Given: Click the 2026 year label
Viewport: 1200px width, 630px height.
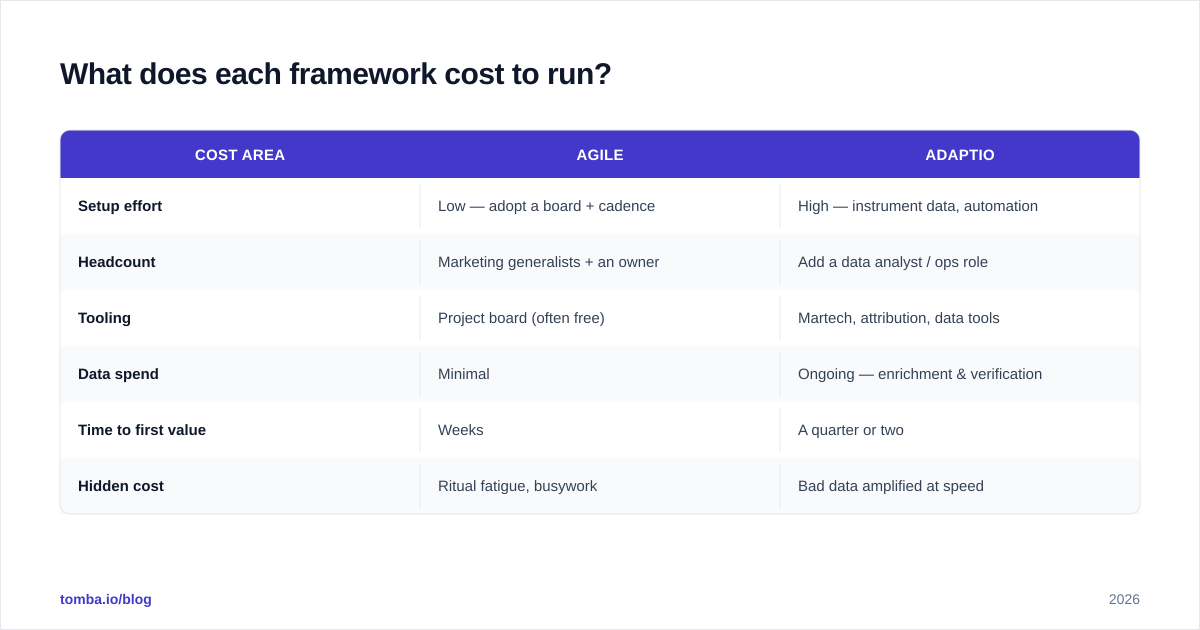Looking at the screenshot, I should (1124, 599).
